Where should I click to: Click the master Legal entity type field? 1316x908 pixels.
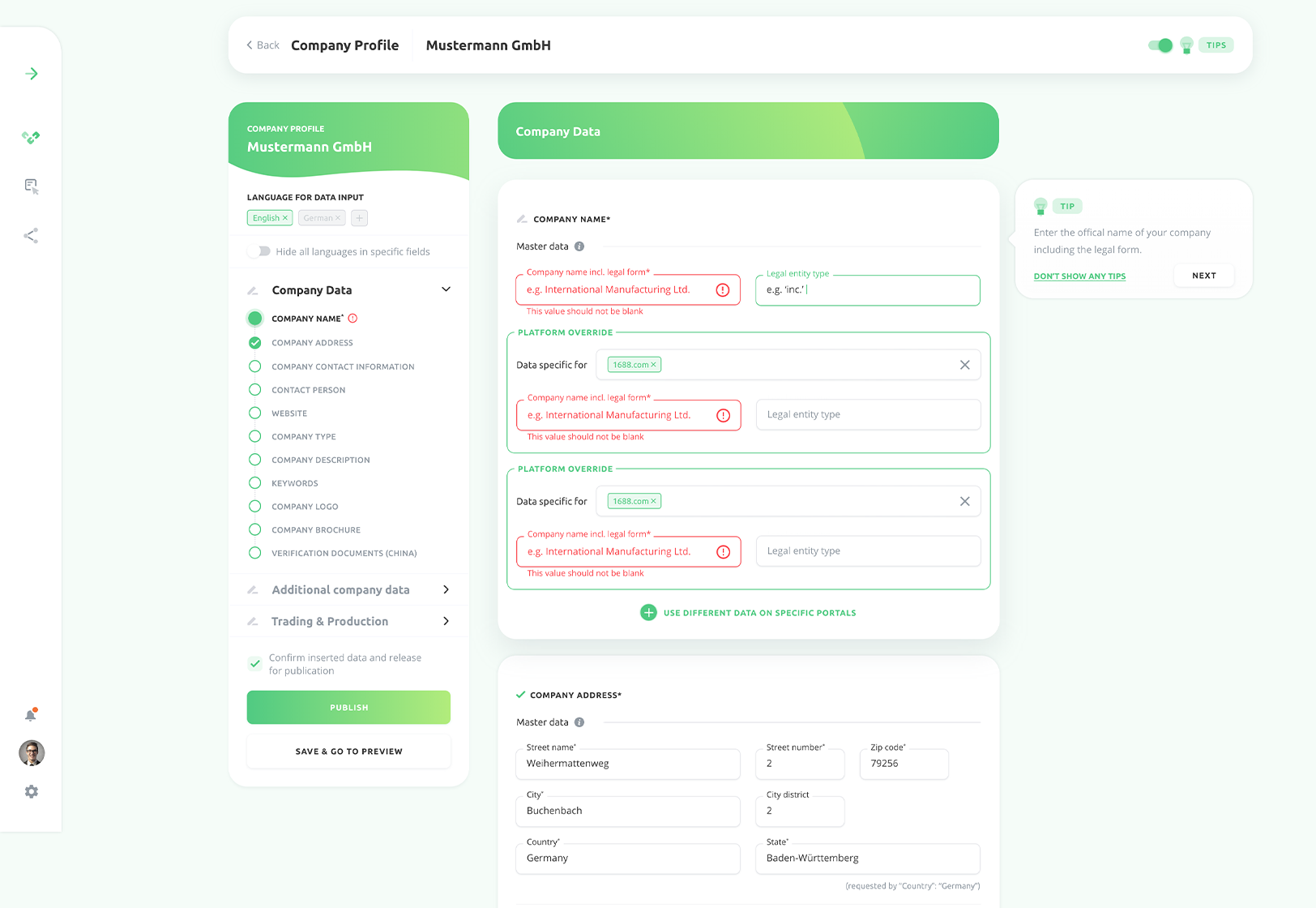pyautogui.click(x=868, y=290)
